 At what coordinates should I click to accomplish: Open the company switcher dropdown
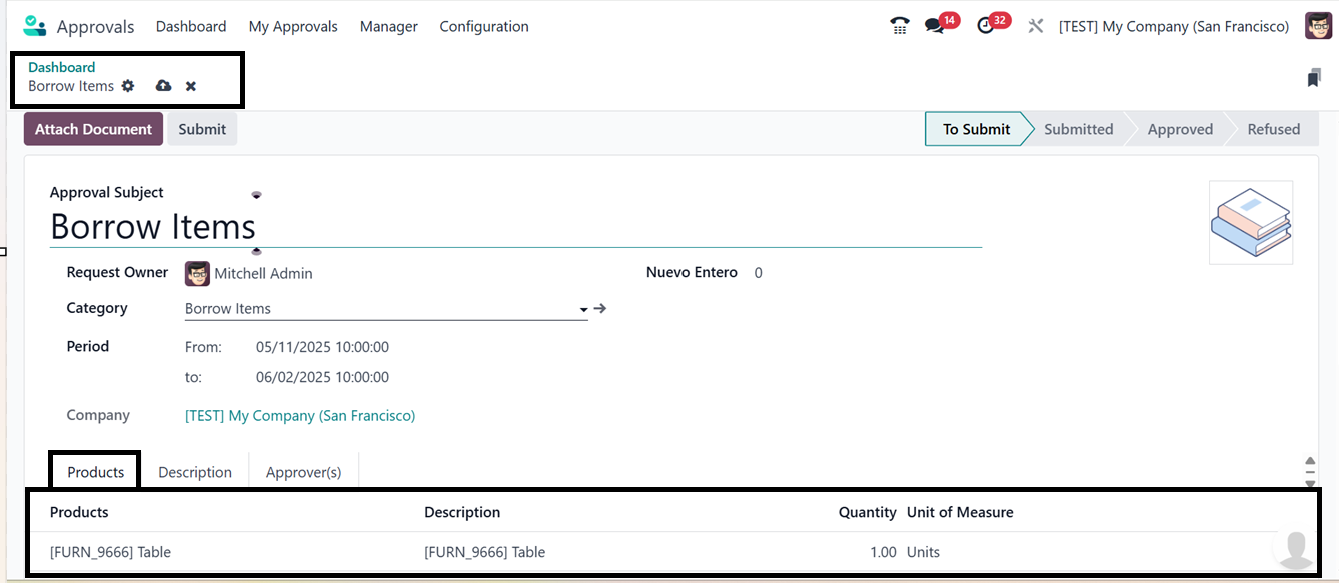pos(1174,26)
